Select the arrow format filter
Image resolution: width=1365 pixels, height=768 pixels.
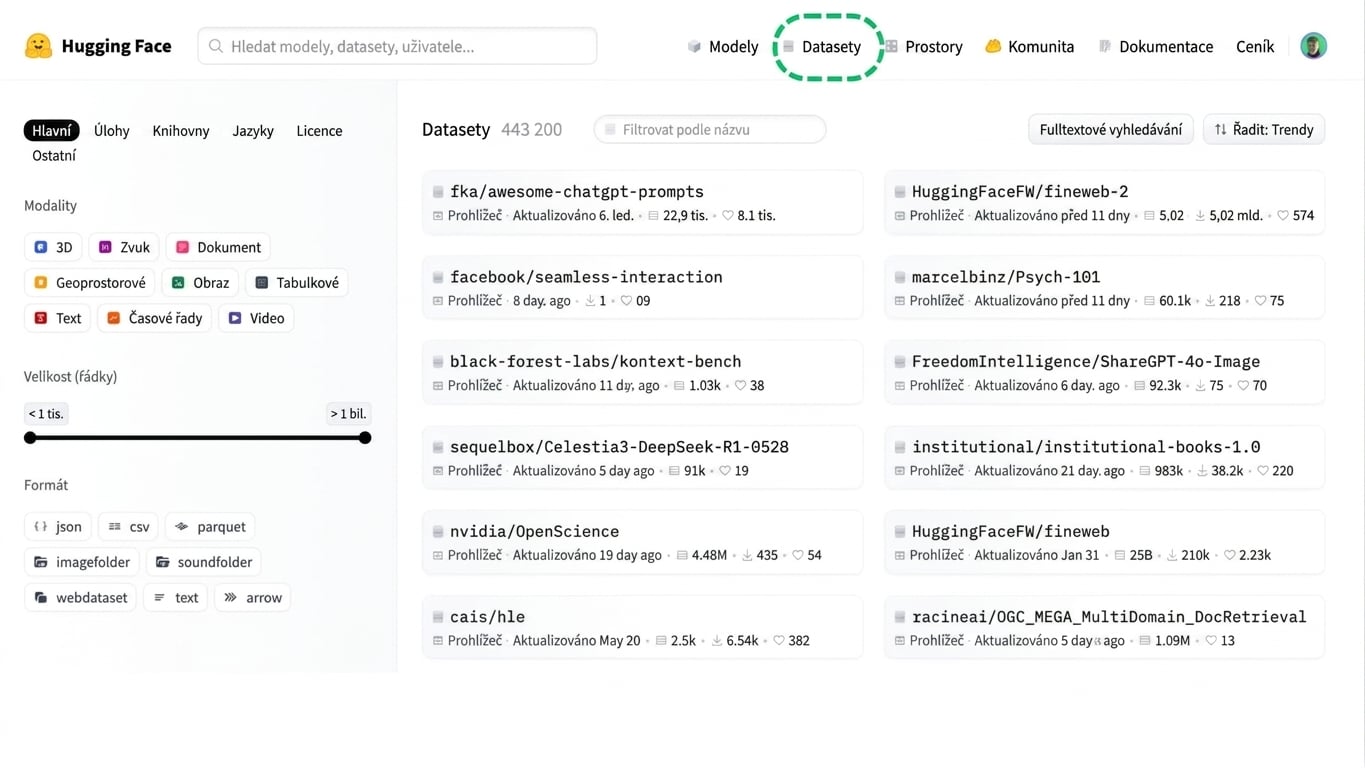pyautogui.click(x=253, y=598)
